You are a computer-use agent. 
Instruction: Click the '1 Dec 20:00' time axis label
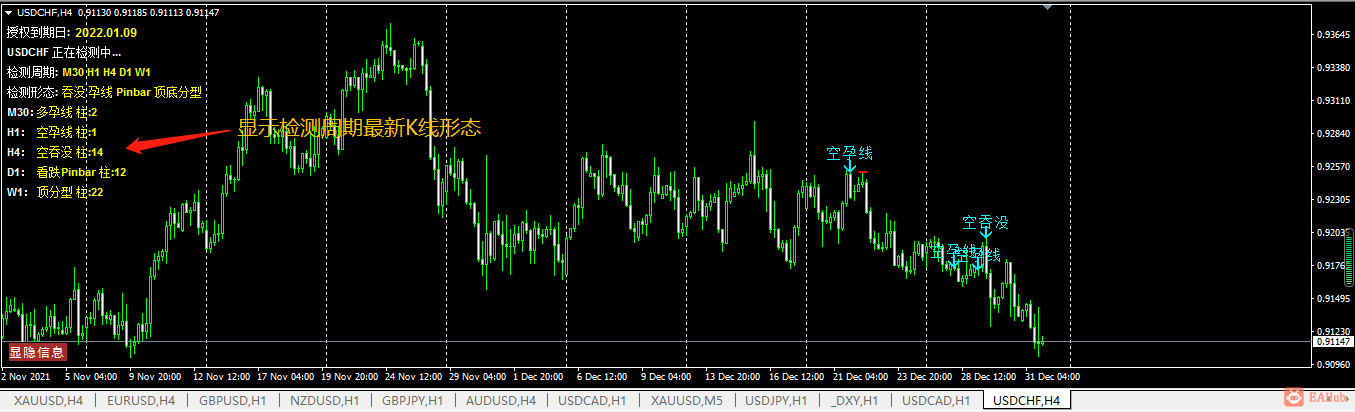pyautogui.click(x=539, y=377)
